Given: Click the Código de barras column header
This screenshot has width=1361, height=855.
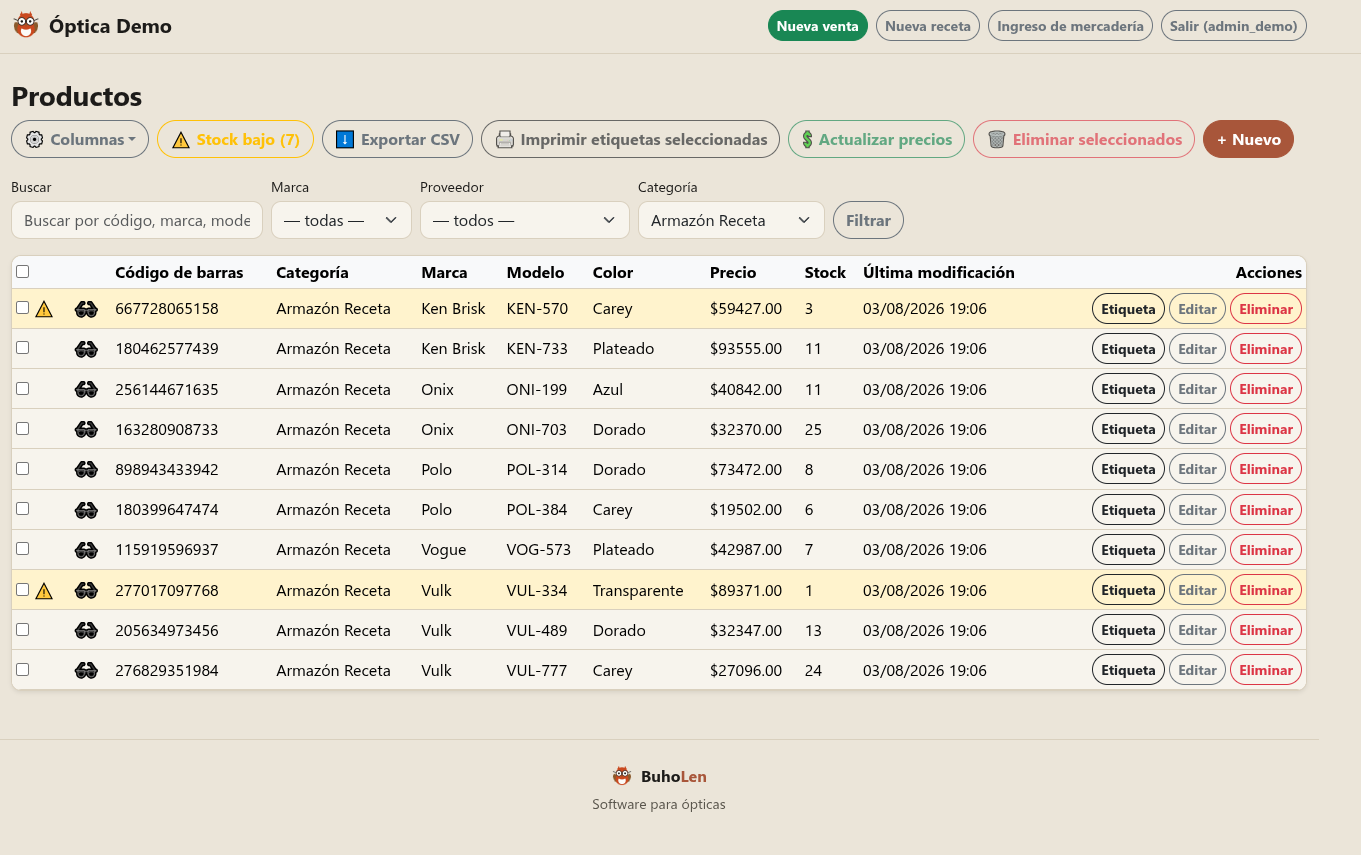Looking at the screenshot, I should 179,272.
